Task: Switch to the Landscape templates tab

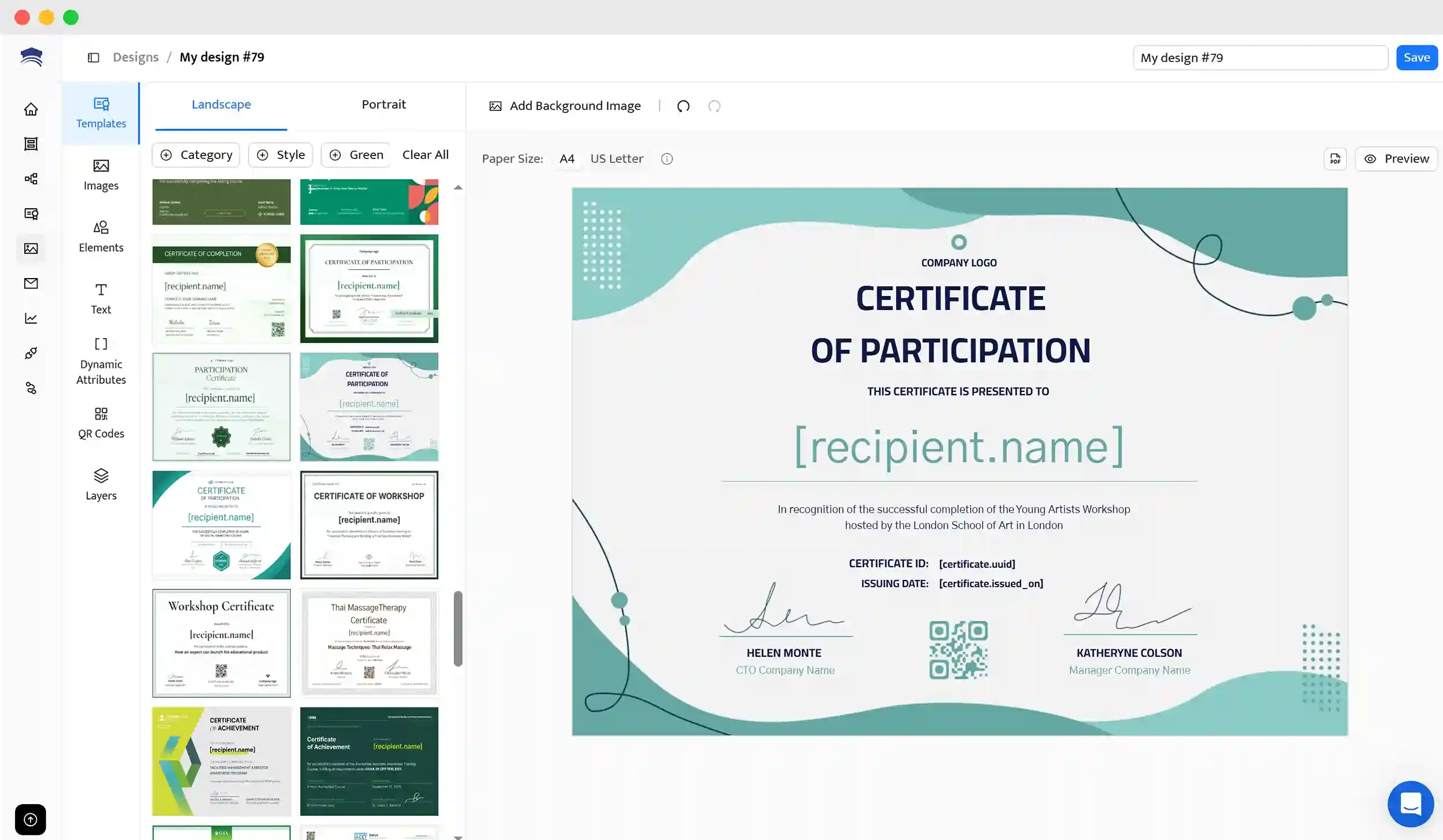Action: [x=221, y=104]
